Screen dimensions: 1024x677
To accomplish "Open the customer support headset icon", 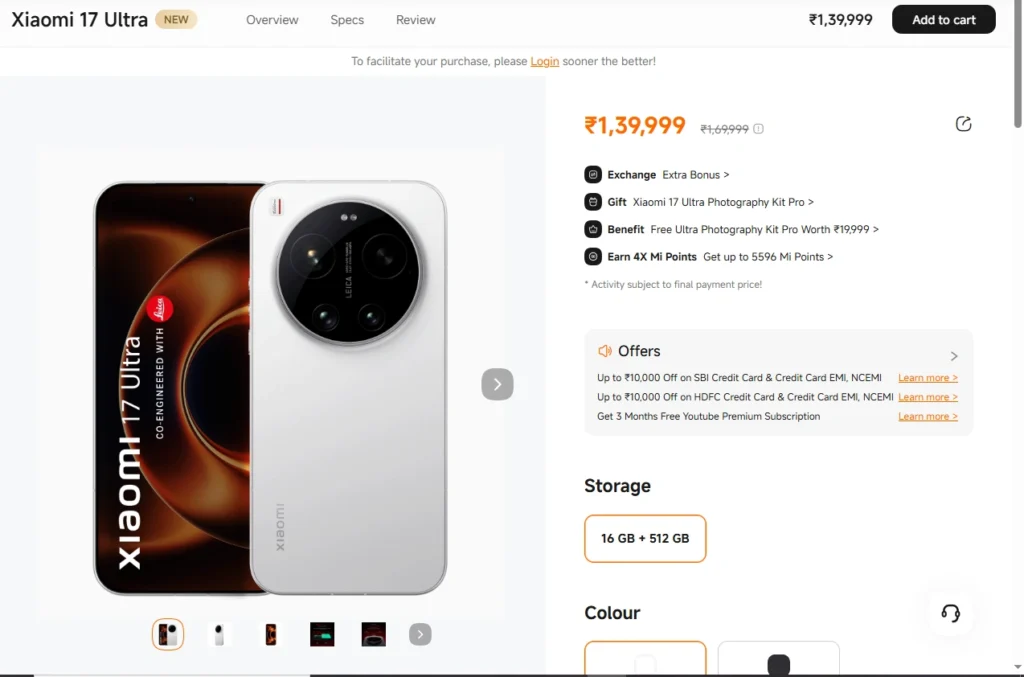I will click(949, 613).
